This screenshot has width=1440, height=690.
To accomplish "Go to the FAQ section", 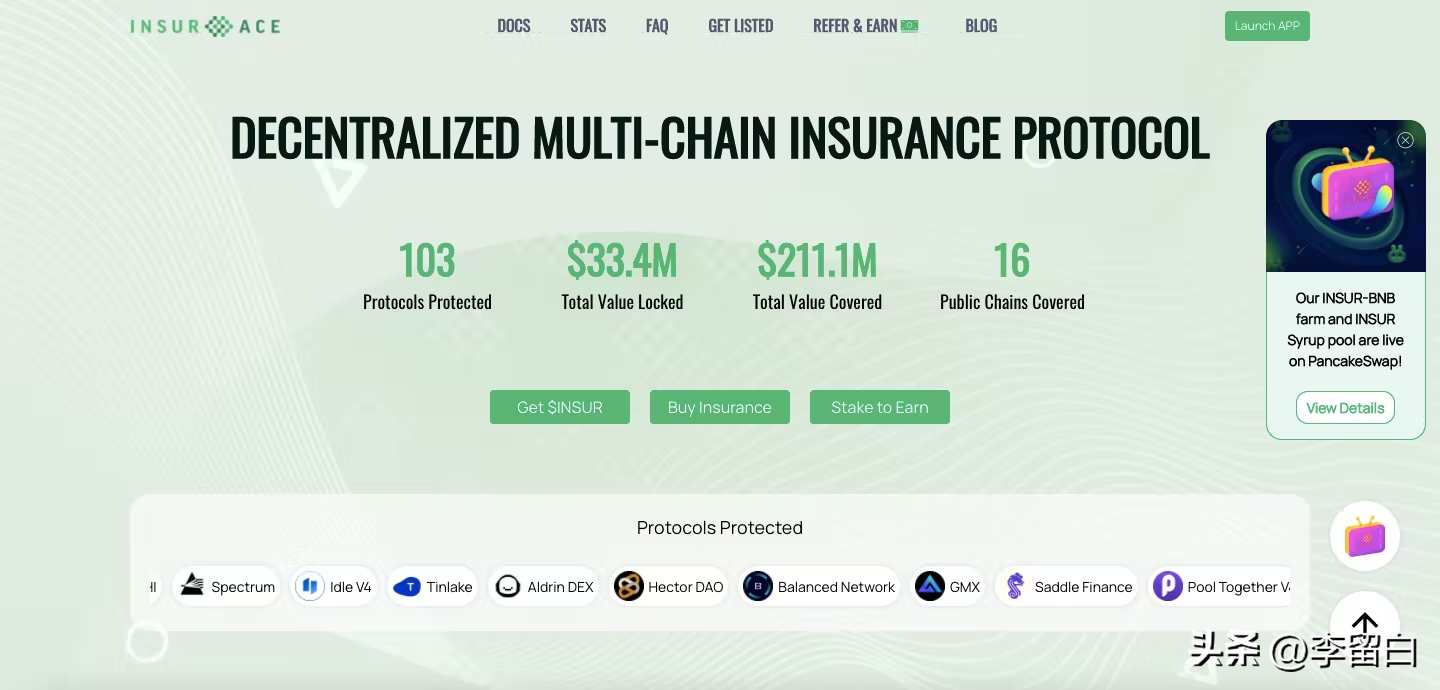I will coord(657,26).
